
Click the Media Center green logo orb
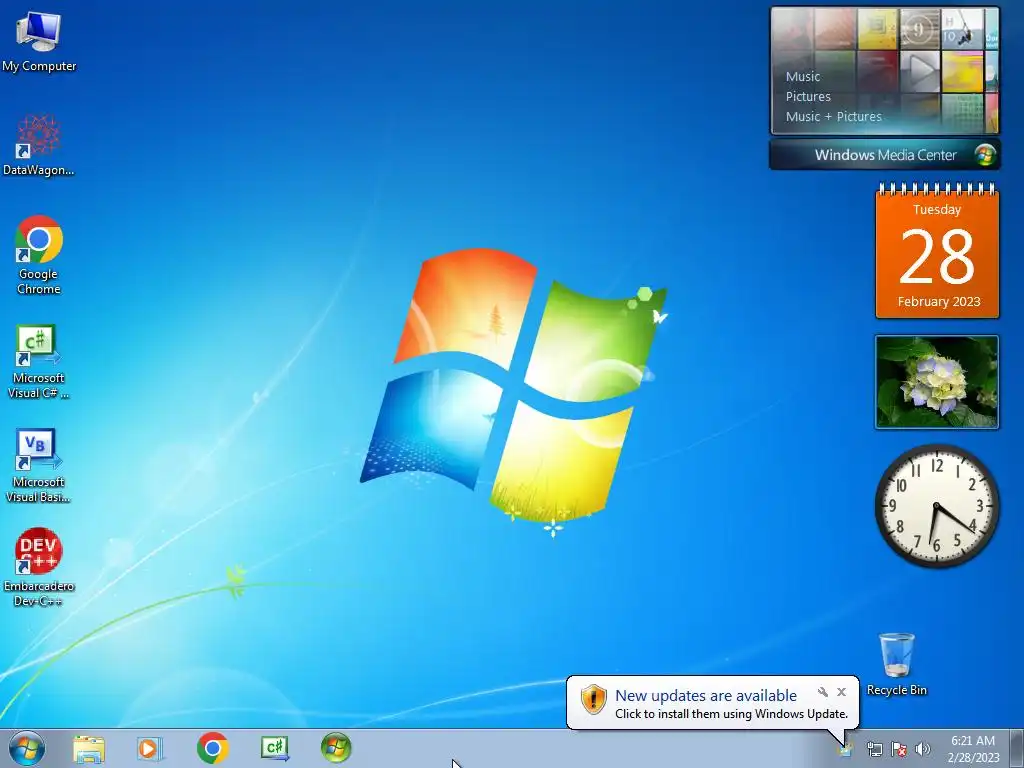[984, 155]
